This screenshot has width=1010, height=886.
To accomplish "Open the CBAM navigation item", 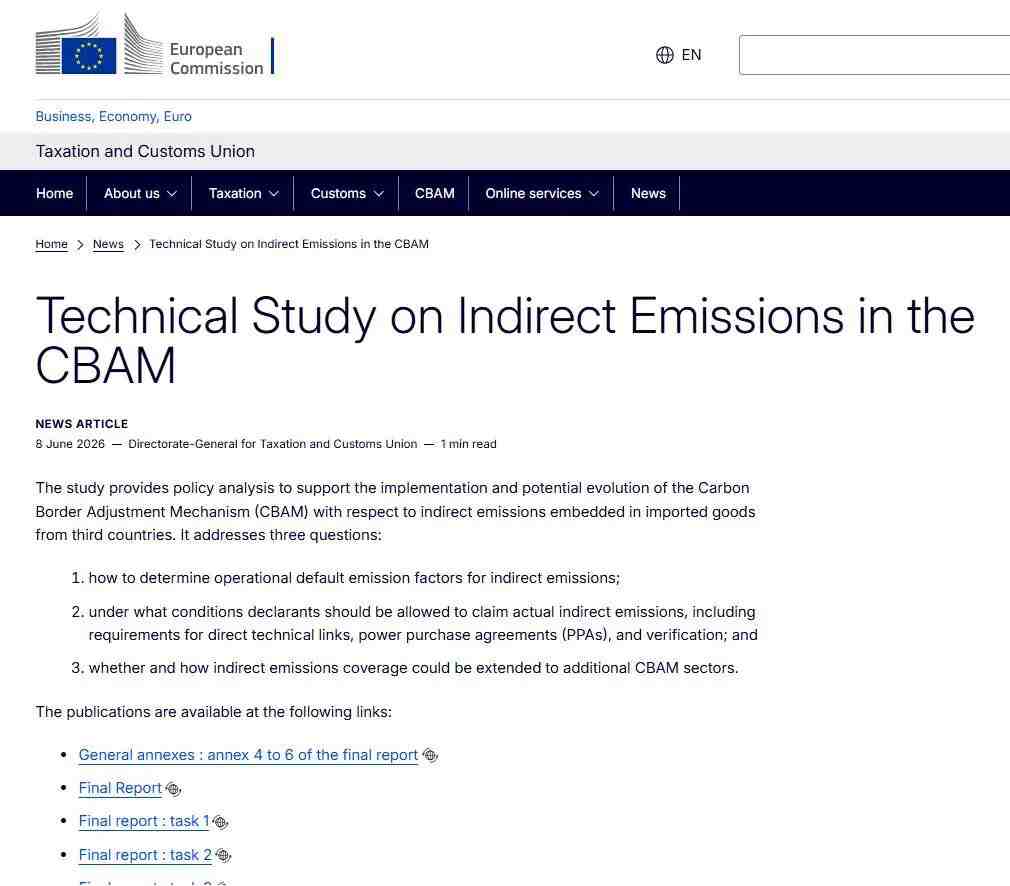I will (x=434, y=193).
